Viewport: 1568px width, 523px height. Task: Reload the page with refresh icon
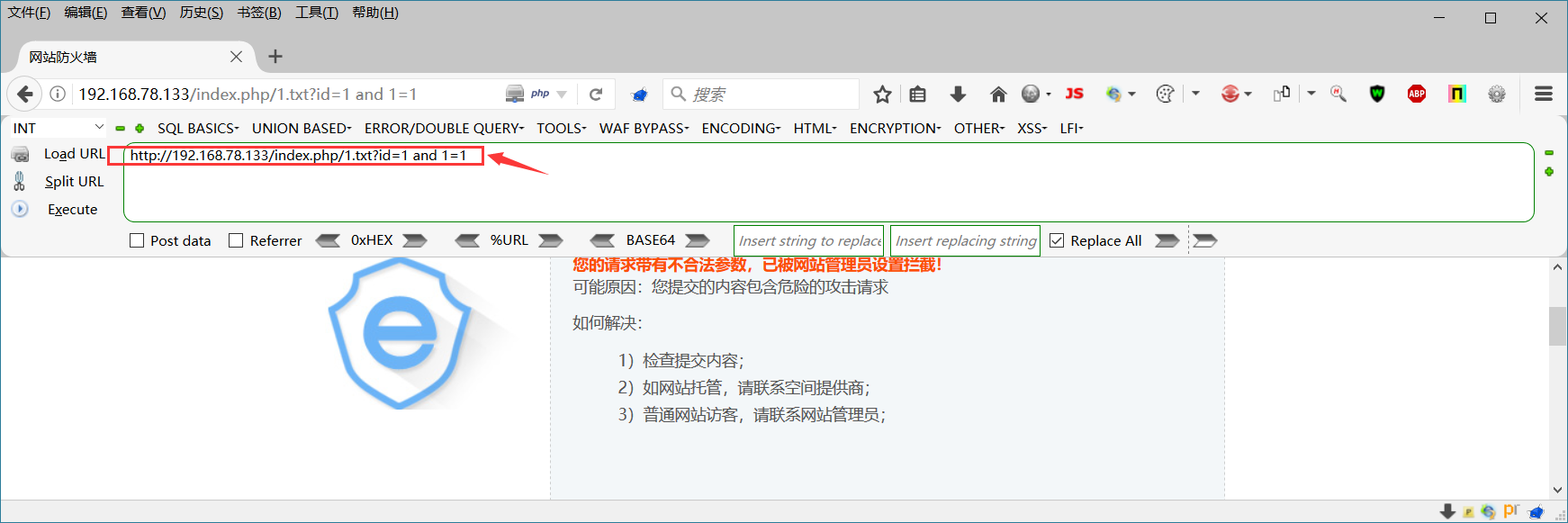coord(596,94)
